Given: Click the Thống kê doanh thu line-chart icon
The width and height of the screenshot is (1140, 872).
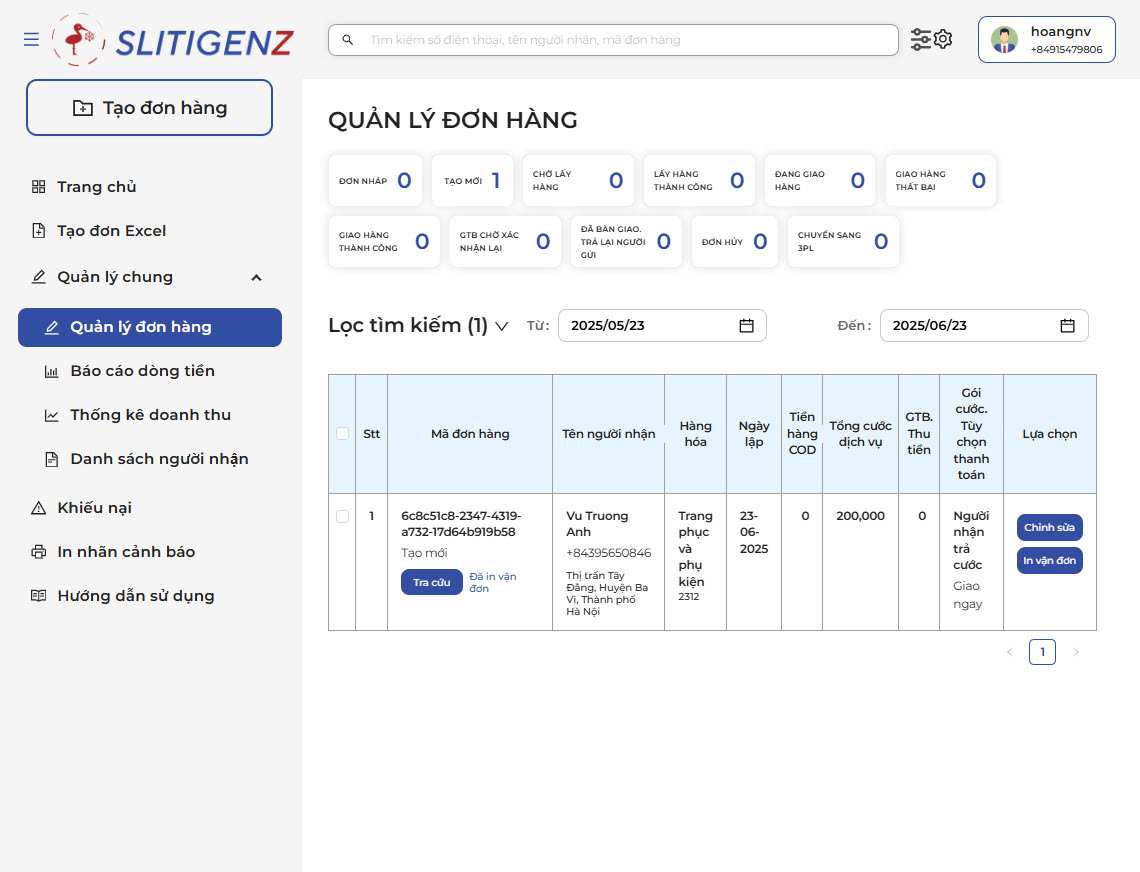Looking at the screenshot, I should pyautogui.click(x=52, y=415).
